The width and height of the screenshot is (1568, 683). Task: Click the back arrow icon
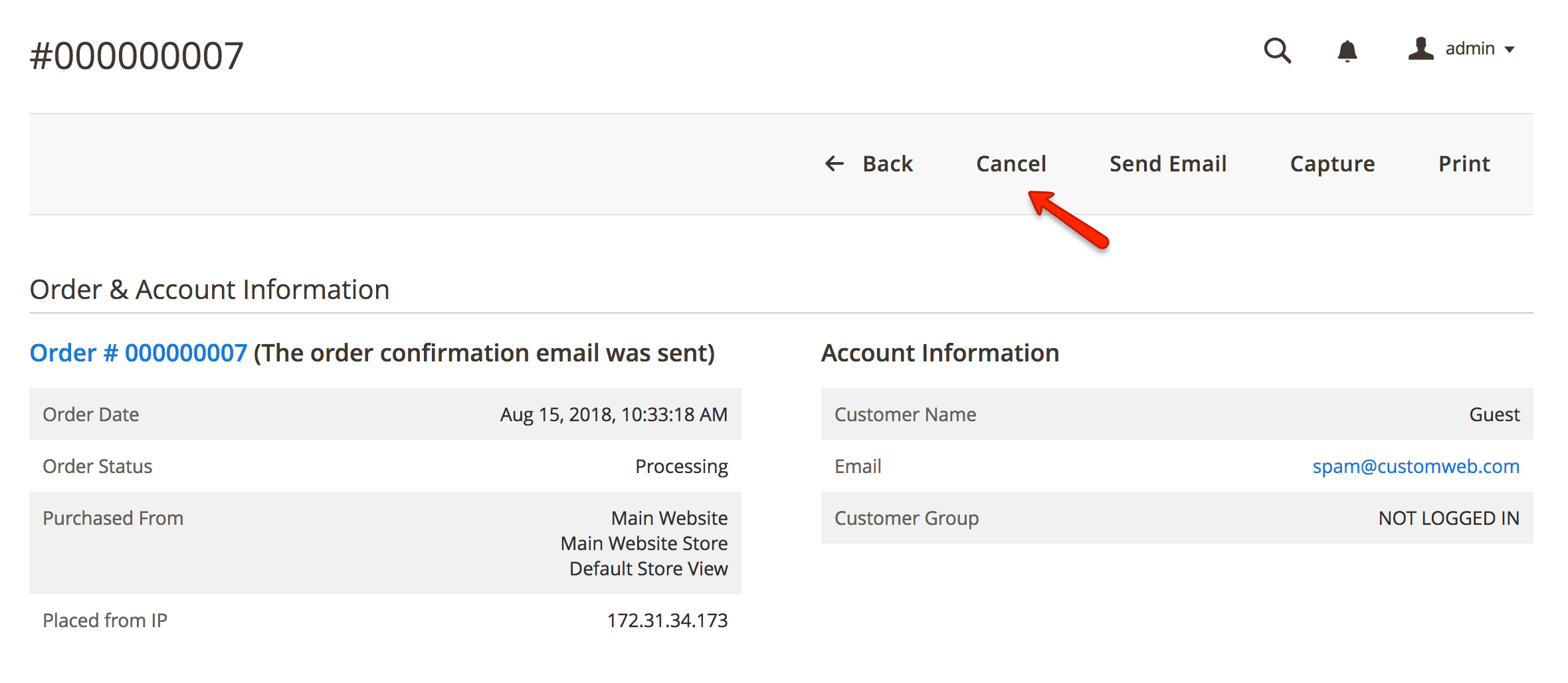[x=834, y=163]
